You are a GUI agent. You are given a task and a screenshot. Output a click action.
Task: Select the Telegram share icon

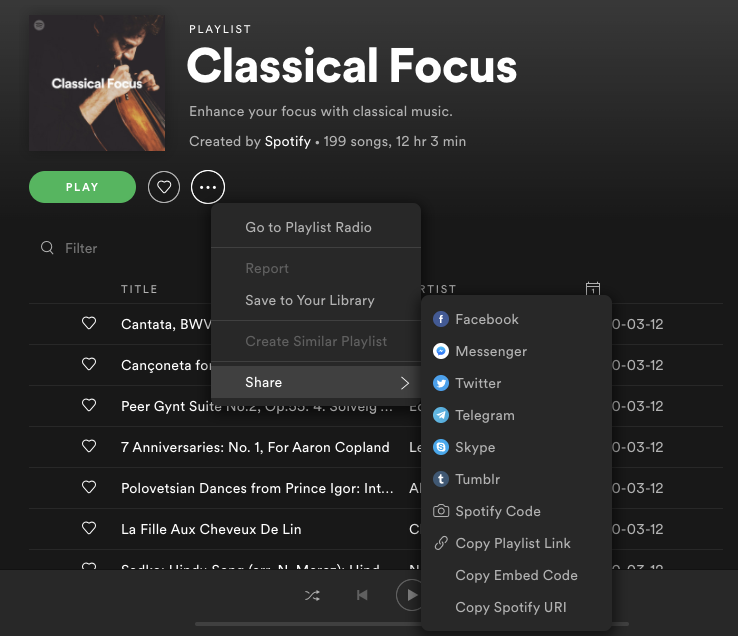tap(441, 416)
